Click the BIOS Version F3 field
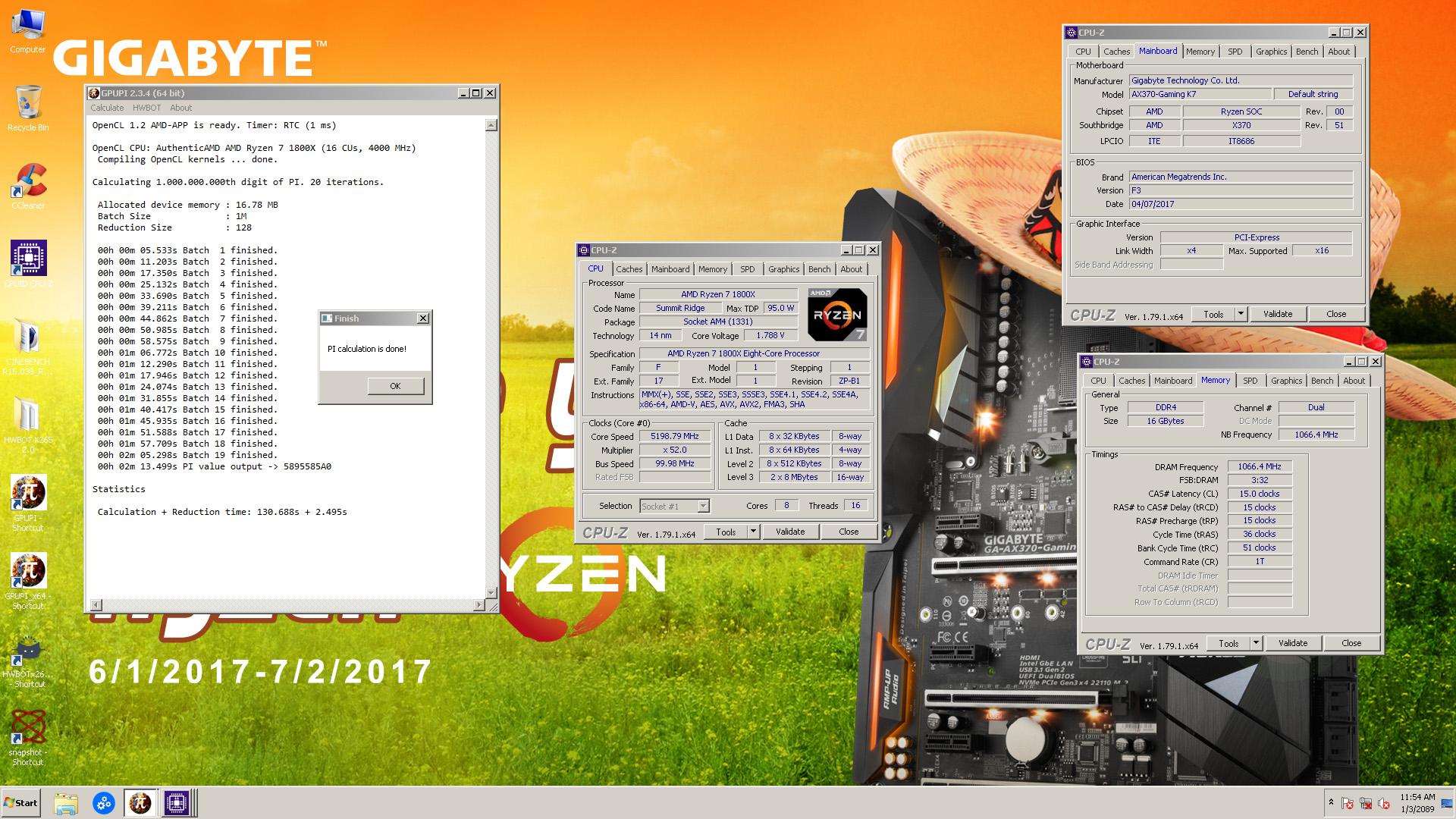 [1241, 190]
